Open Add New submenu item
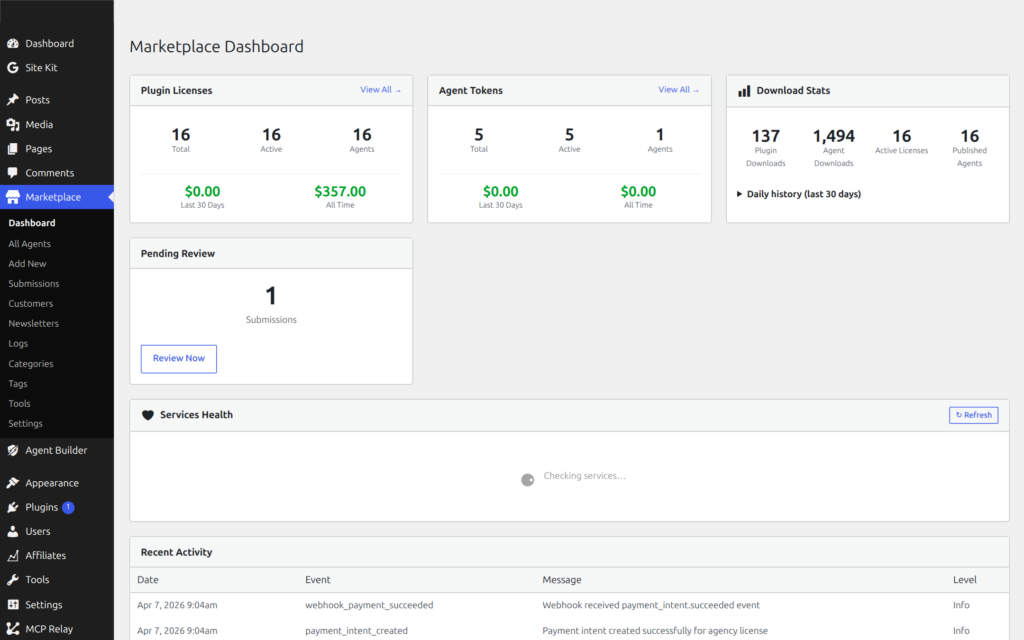This screenshot has height=640, width=1024. click(27, 264)
